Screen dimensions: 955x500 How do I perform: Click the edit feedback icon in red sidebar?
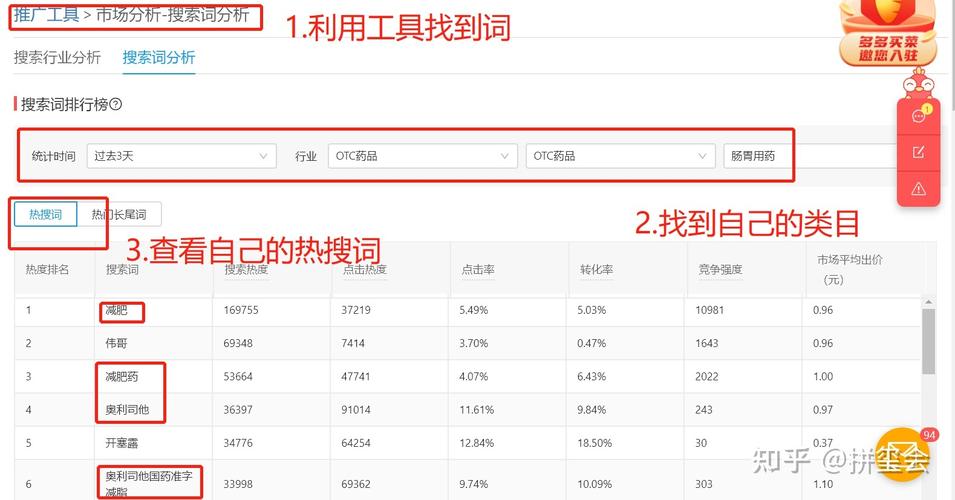pos(918,152)
